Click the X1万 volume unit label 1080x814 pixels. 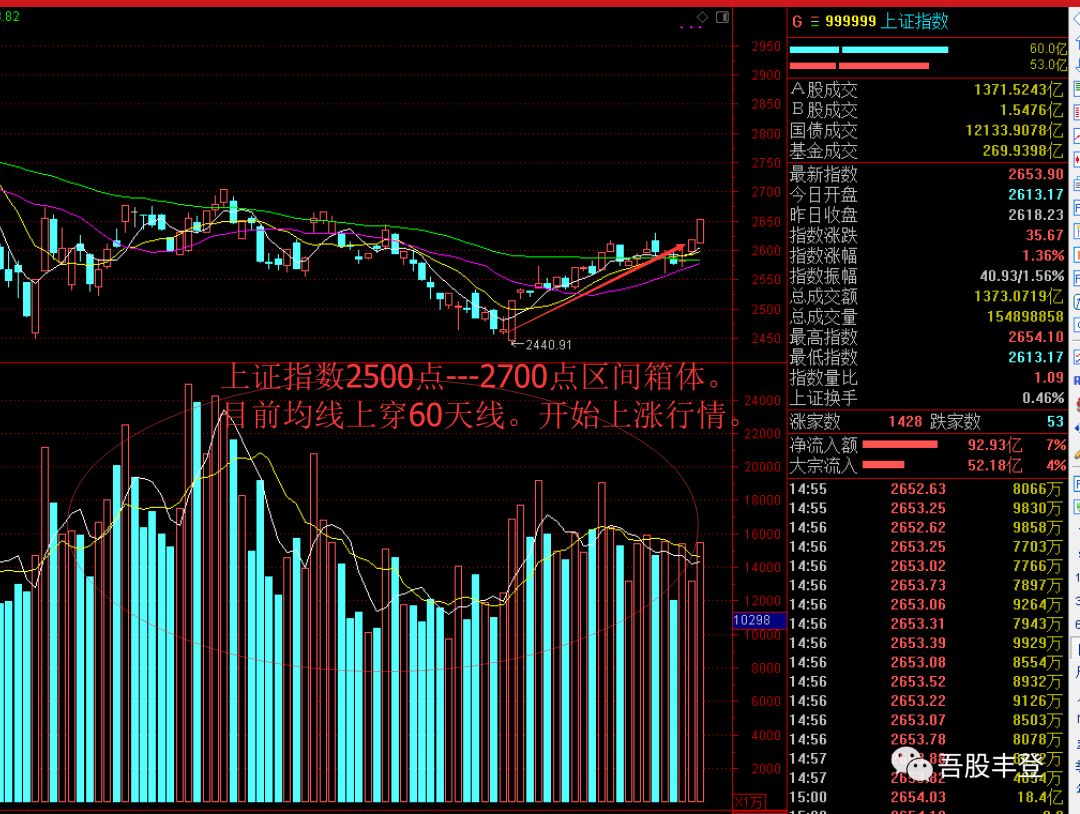pyautogui.click(x=747, y=802)
